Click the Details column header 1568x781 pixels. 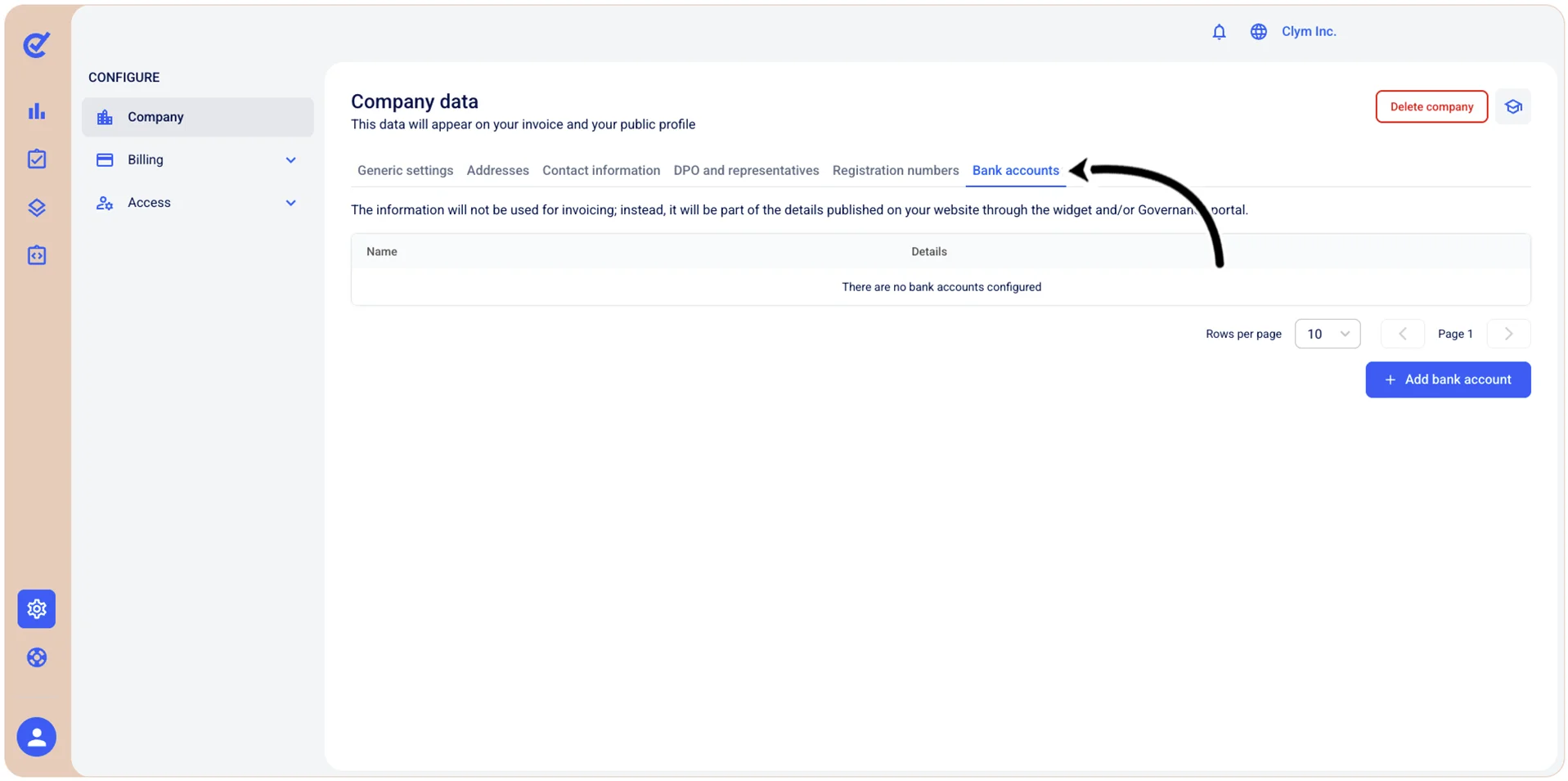point(929,252)
